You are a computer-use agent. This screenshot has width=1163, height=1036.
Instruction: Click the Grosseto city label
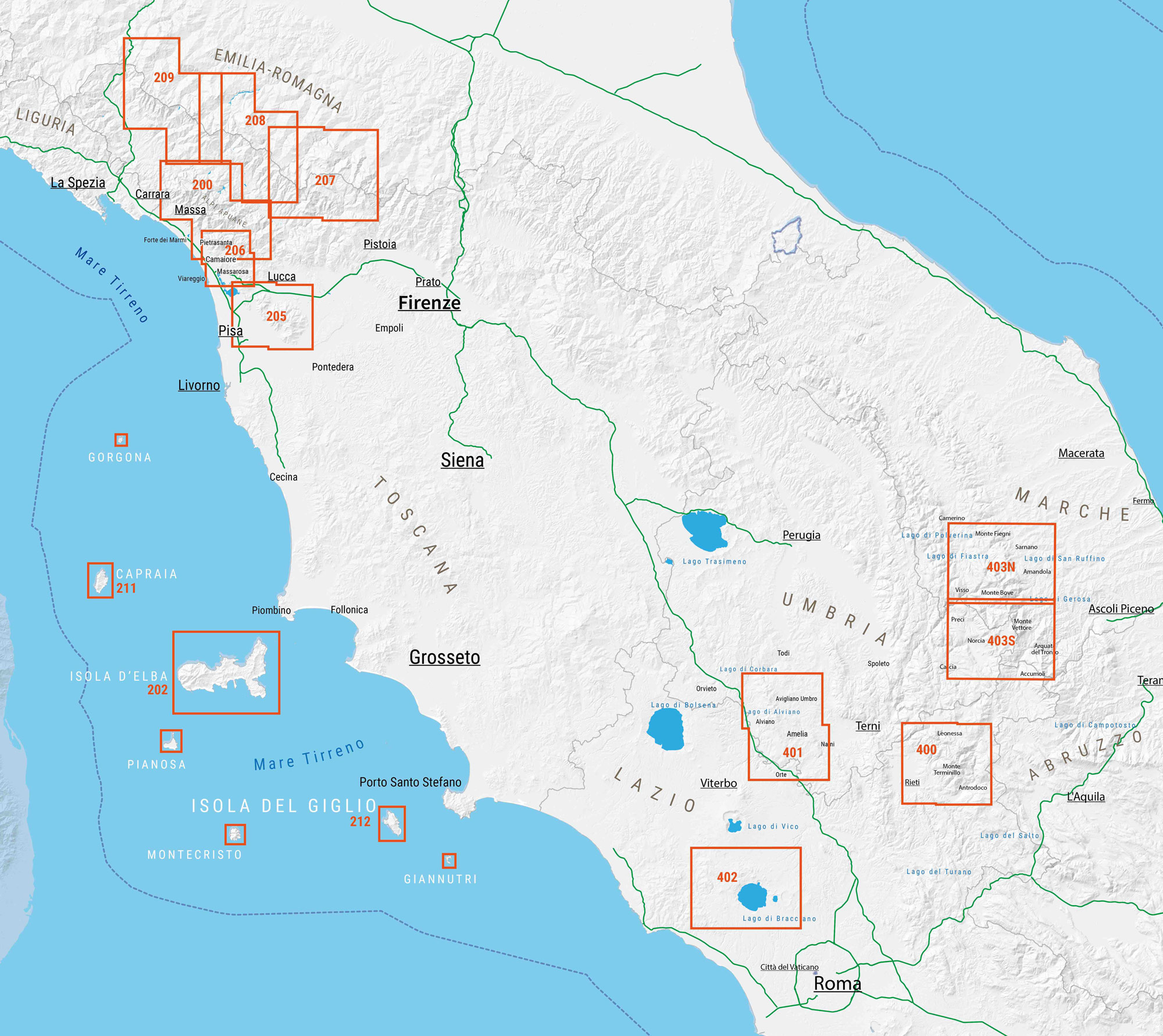click(x=444, y=657)
